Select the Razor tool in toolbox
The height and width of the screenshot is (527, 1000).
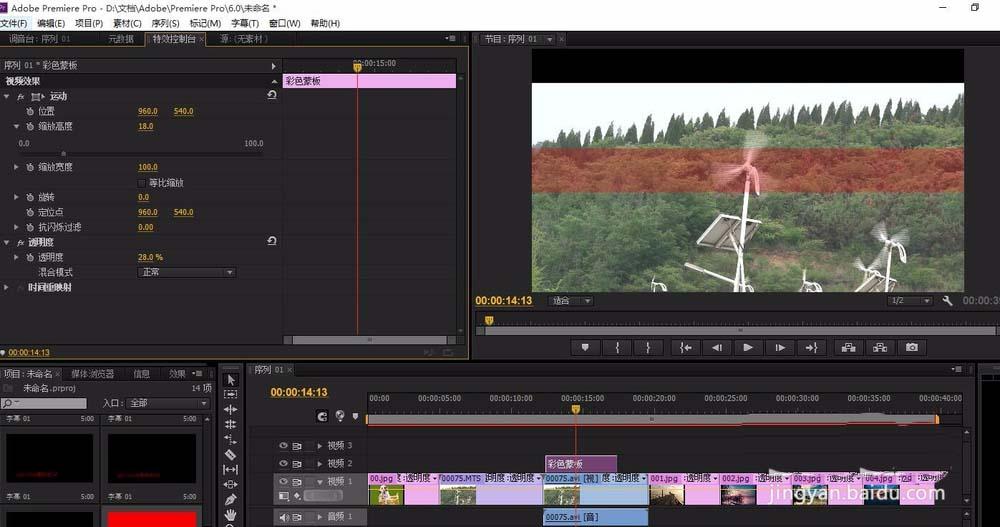click(231, 454)
